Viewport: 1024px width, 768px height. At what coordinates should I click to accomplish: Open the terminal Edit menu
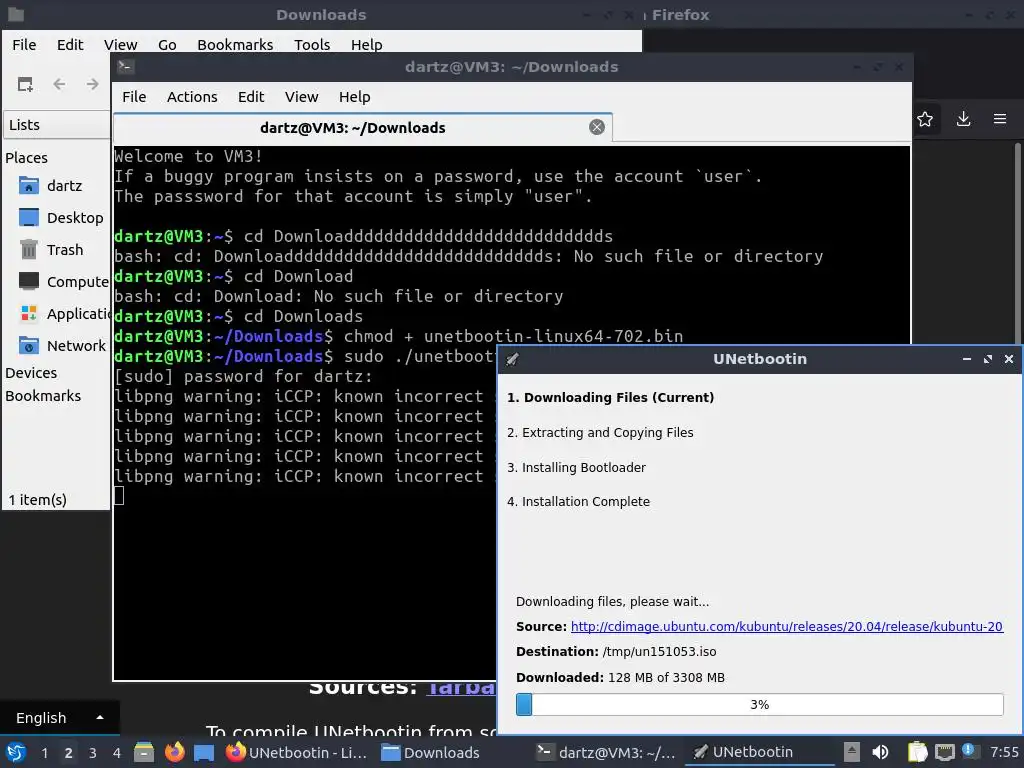(251, 97)
